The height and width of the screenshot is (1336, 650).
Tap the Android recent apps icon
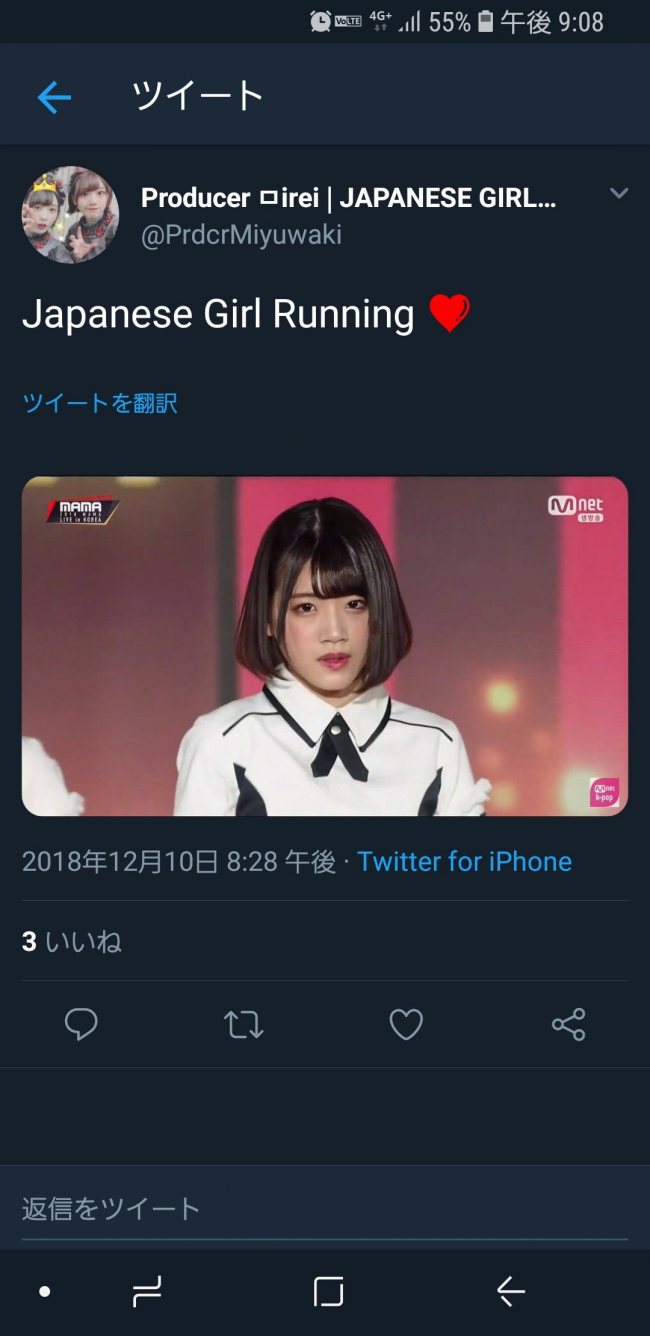147,1292
